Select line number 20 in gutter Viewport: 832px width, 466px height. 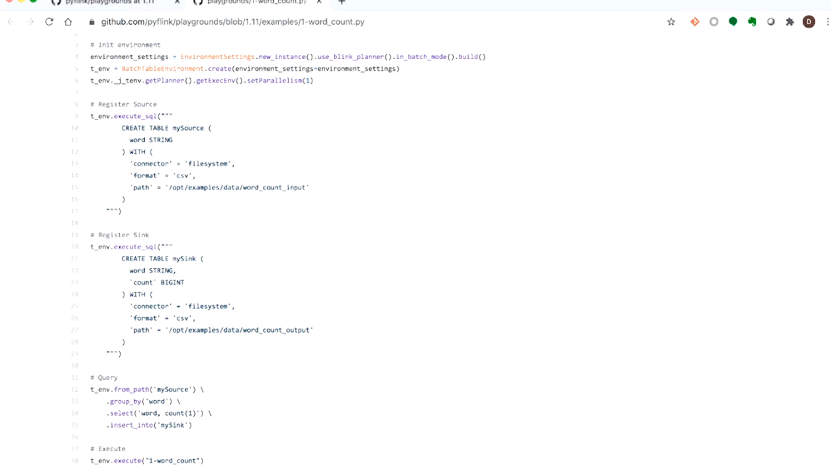pos(75,247)
